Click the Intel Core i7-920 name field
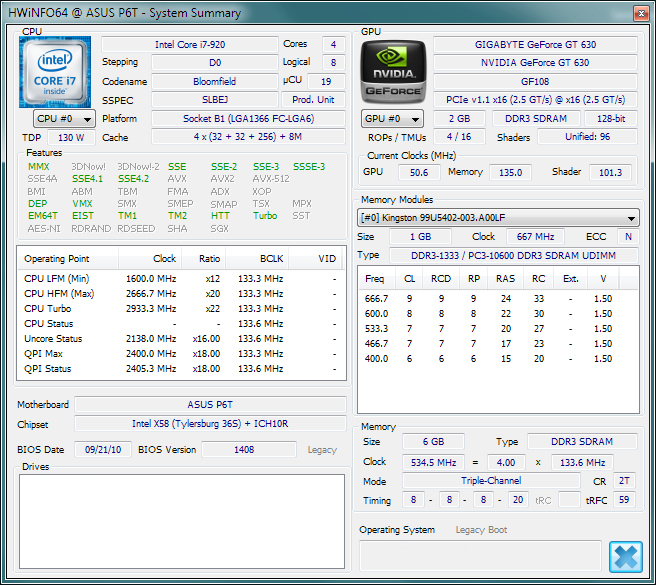Viewport: 656px width, 585px height. [190, 45]
